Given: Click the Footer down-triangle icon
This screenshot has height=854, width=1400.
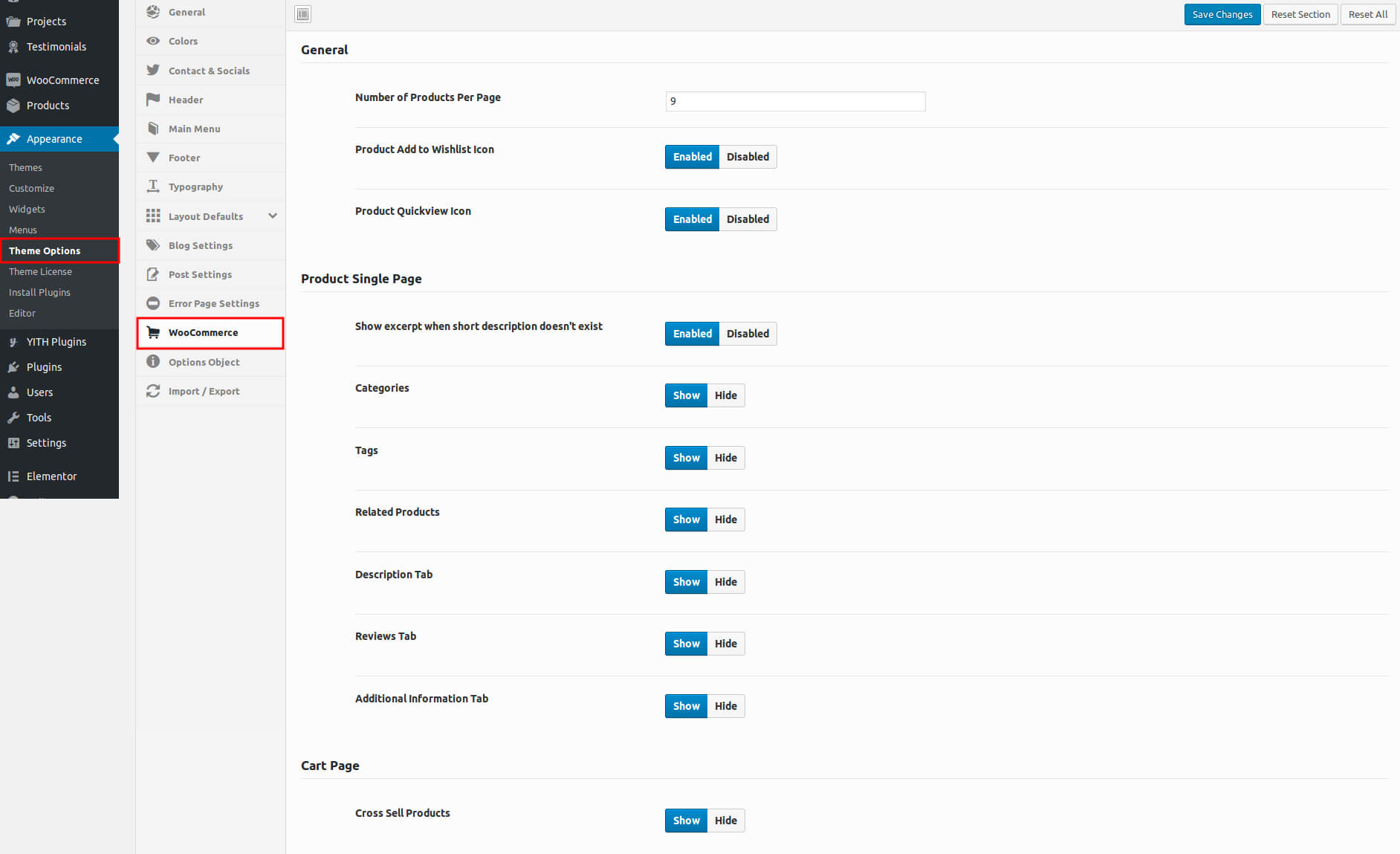Looking at the screenshot, I should point(153,158).
